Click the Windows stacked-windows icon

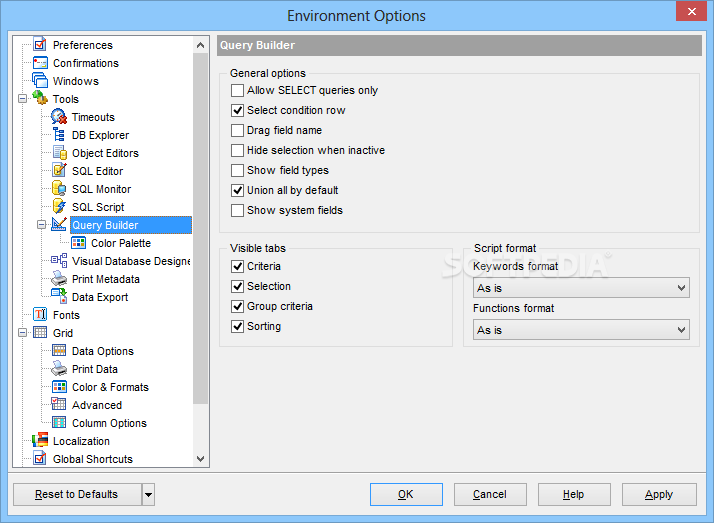(x=40, y=81)
